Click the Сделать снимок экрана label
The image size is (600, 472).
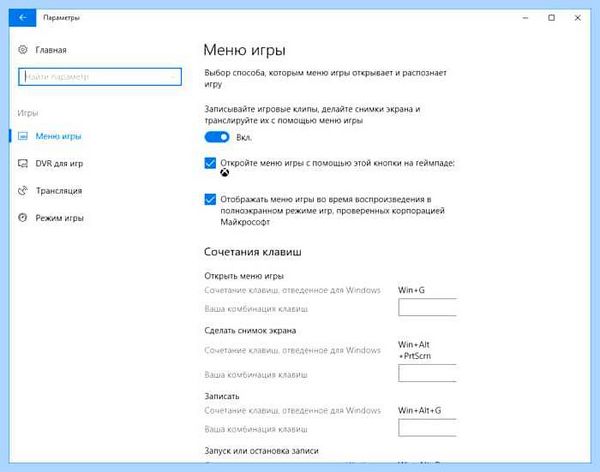250,330
